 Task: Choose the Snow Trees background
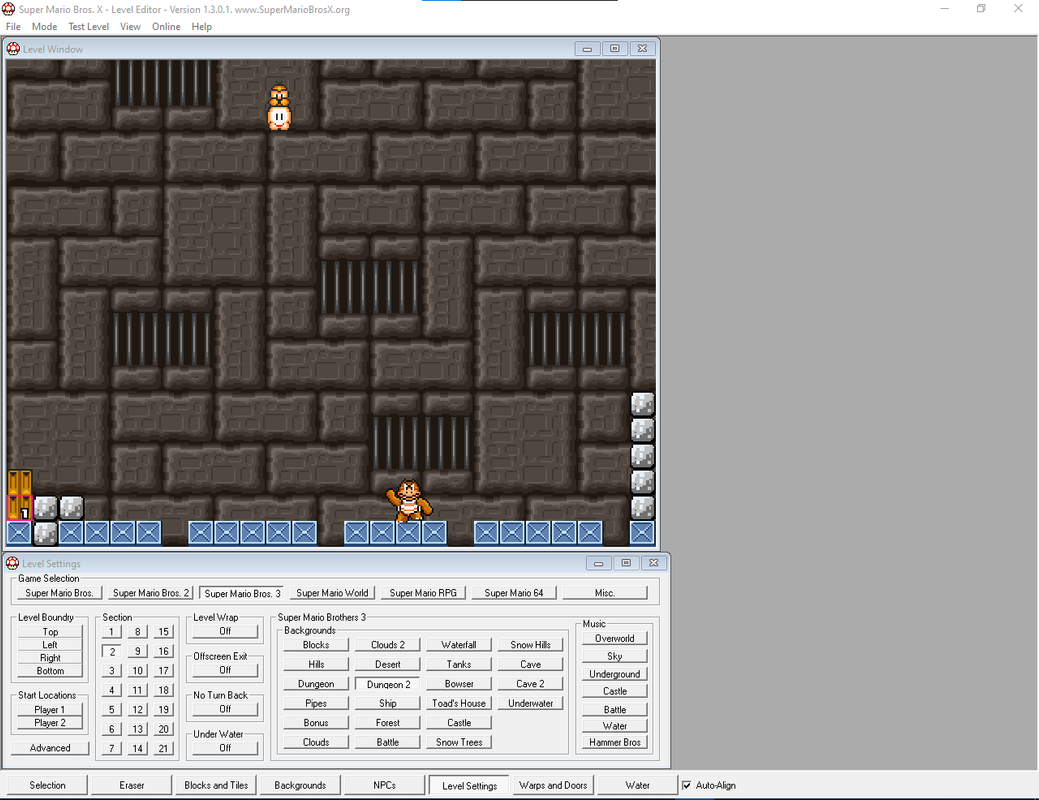(459, 742)
